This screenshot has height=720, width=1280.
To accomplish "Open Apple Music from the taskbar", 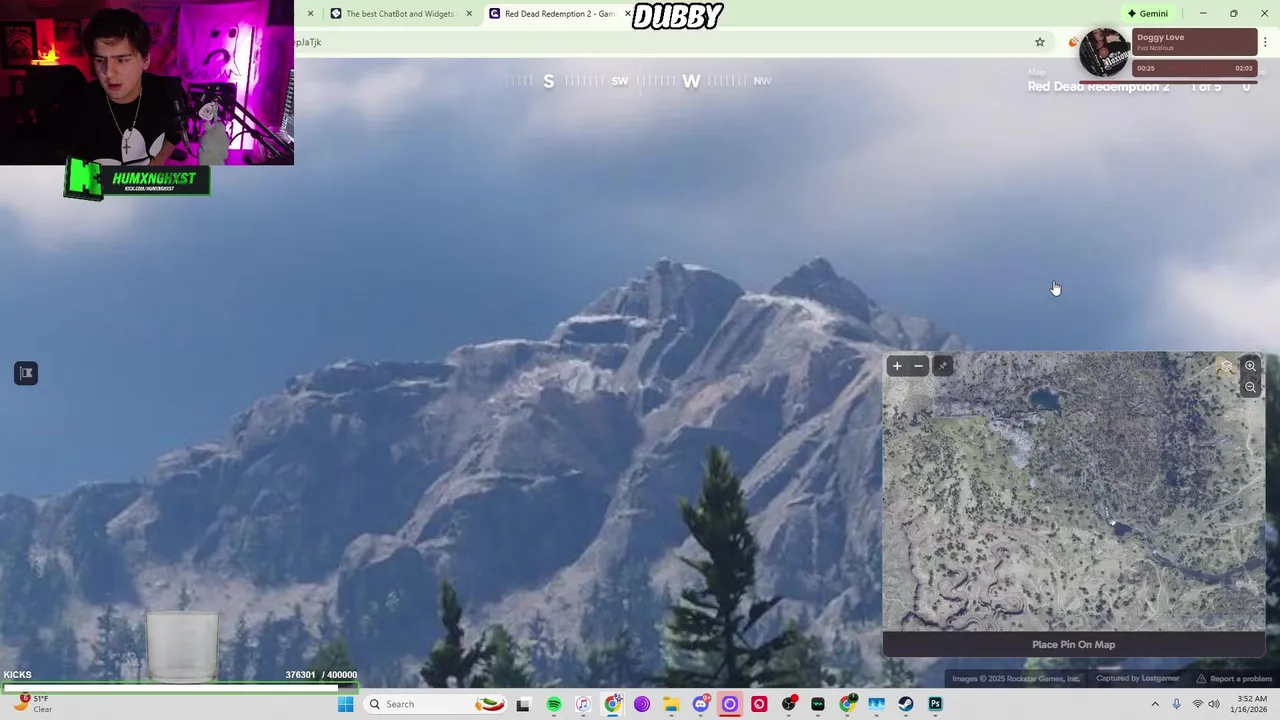I will (x=583, y=704).
